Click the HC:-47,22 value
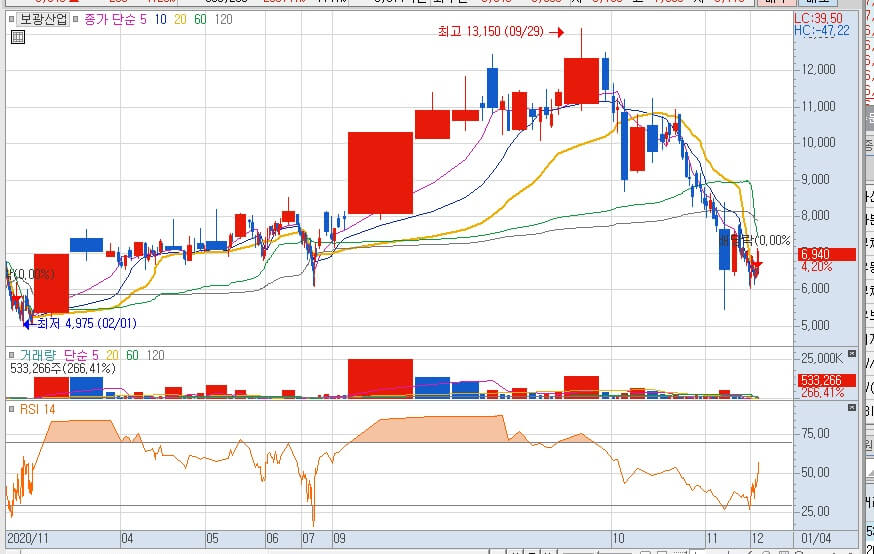This screenshot has width=874, height=554. (822, 30)
